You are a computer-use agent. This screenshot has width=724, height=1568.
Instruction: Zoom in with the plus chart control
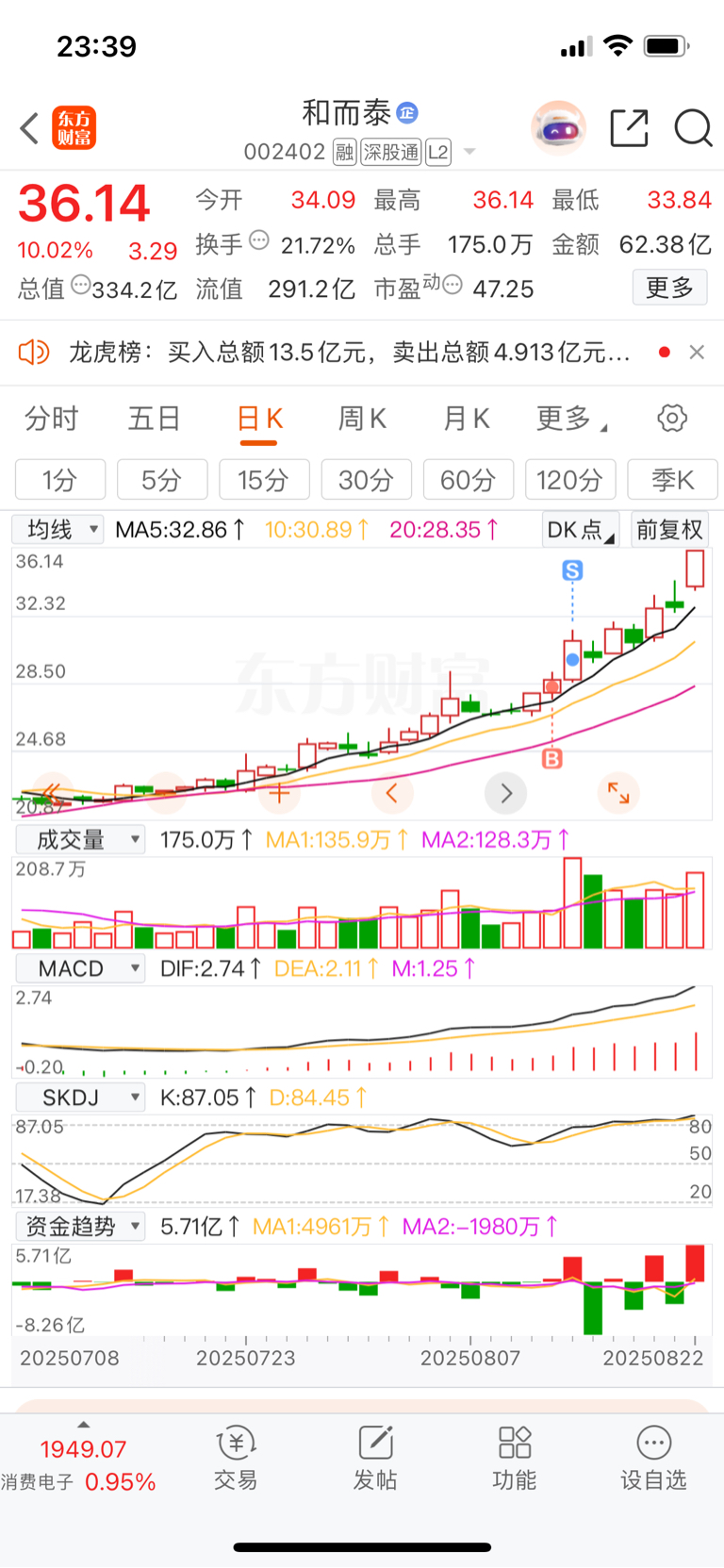[x=279, y=793]
